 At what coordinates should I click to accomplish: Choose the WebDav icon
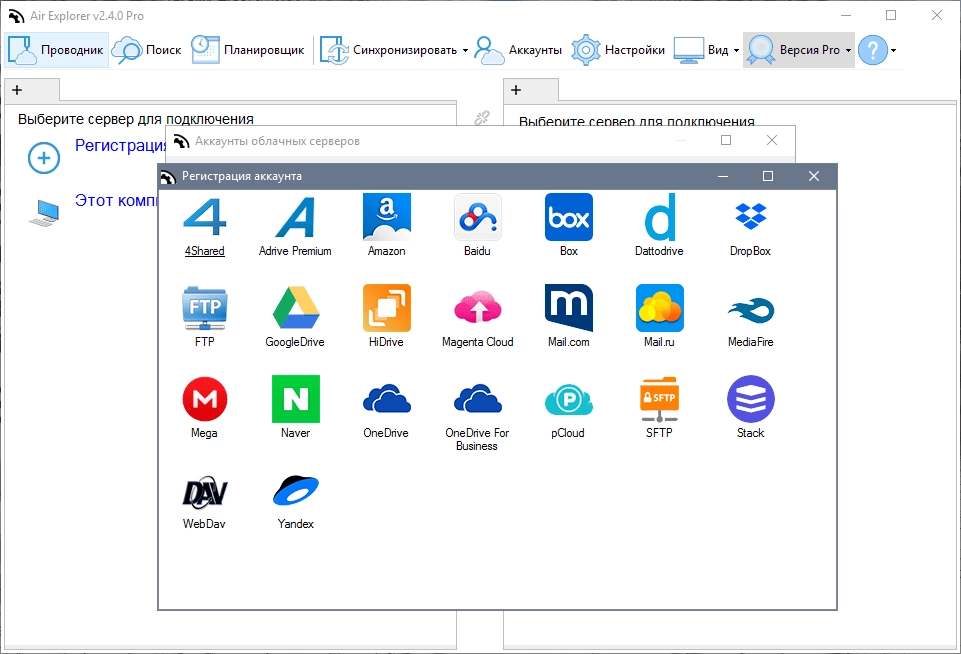click(x=205, y=491)
